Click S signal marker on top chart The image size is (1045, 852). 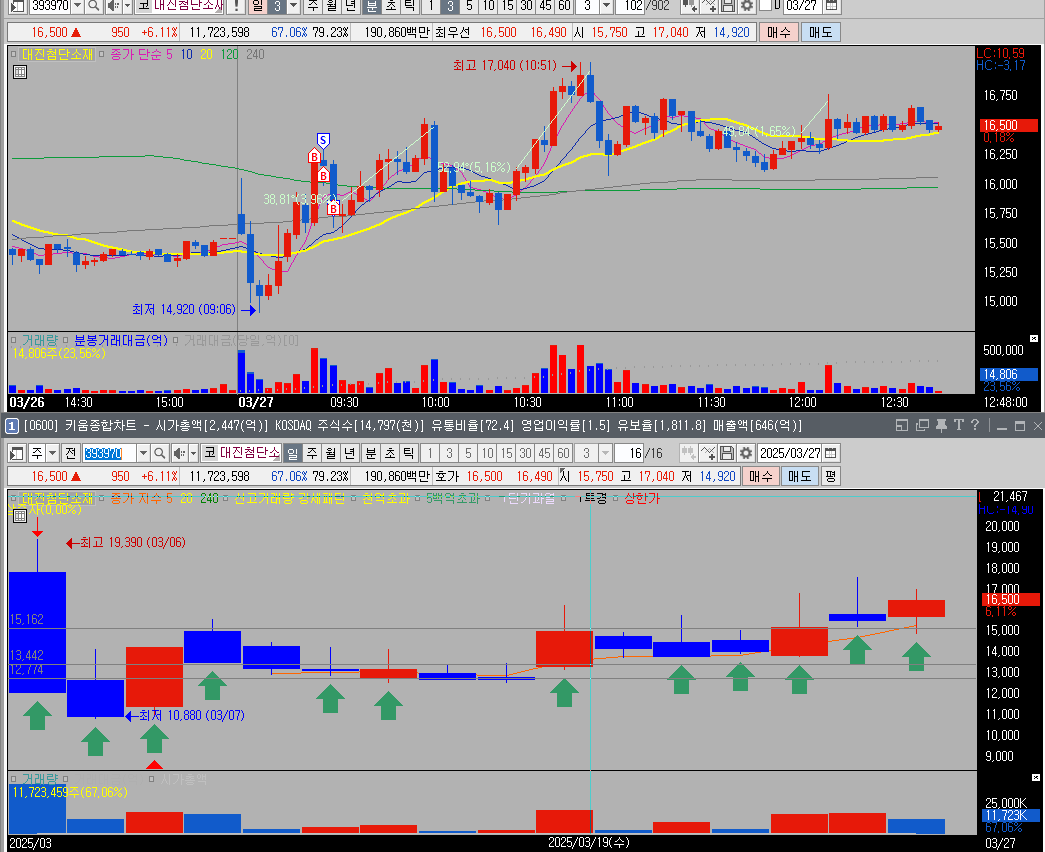(x=323, y=140)
